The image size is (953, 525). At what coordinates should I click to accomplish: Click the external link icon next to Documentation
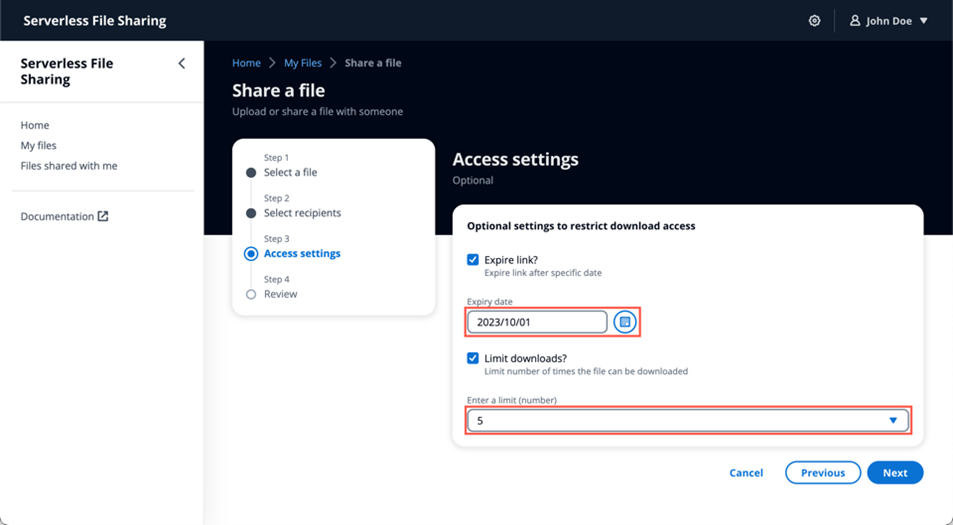(x=103, y=216)
